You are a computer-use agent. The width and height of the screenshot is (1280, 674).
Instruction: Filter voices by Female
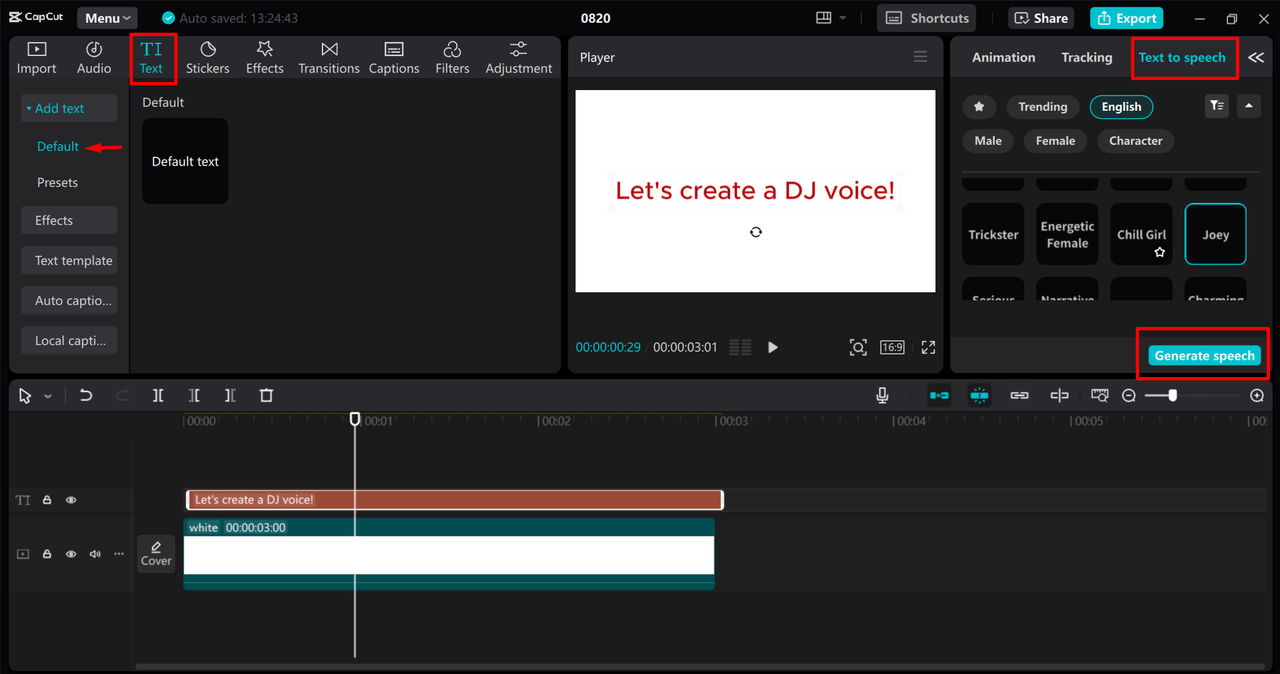[1055, 141]
